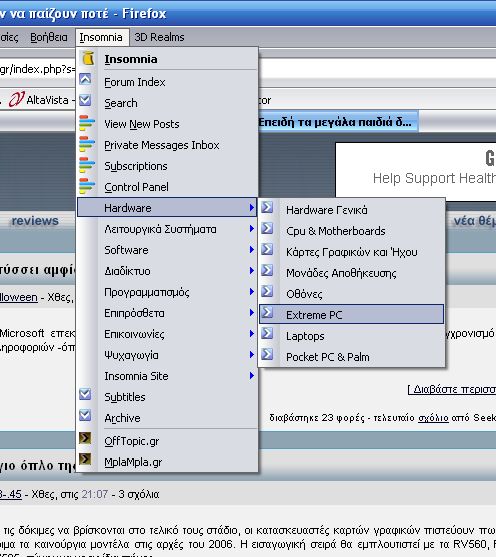This screenshot has width=496, height=557.
Task: Expand the Ψυχαγωγία submenu arrow
Action: click(x=252, y=355)
